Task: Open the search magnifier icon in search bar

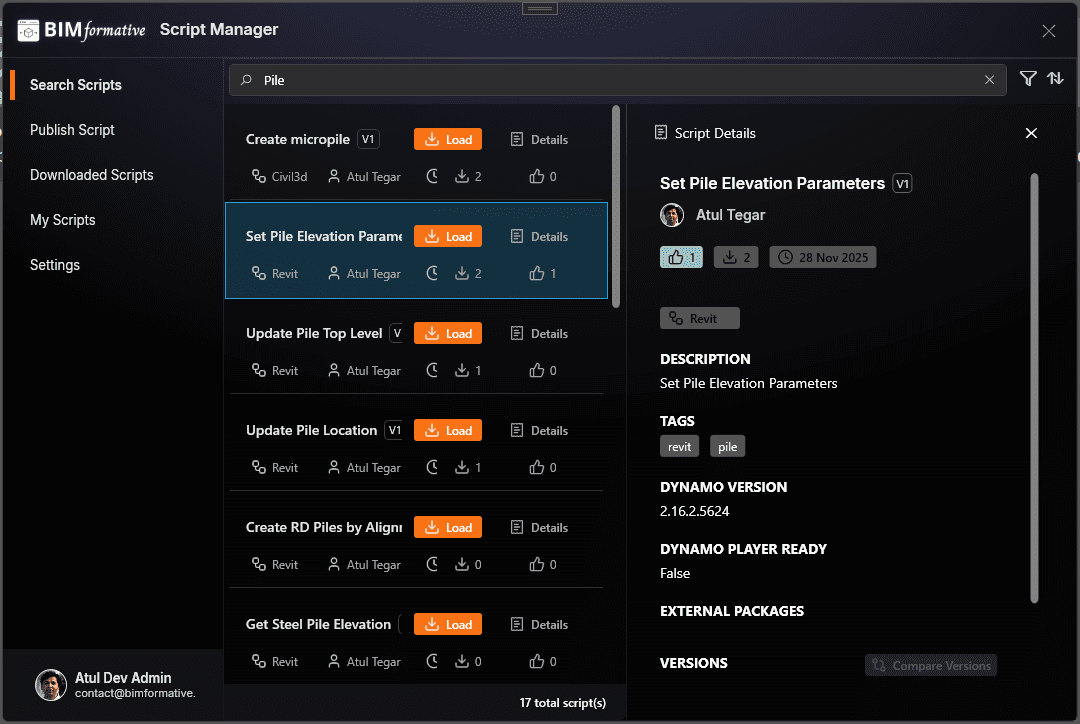Action: click(x=248, y=79)
